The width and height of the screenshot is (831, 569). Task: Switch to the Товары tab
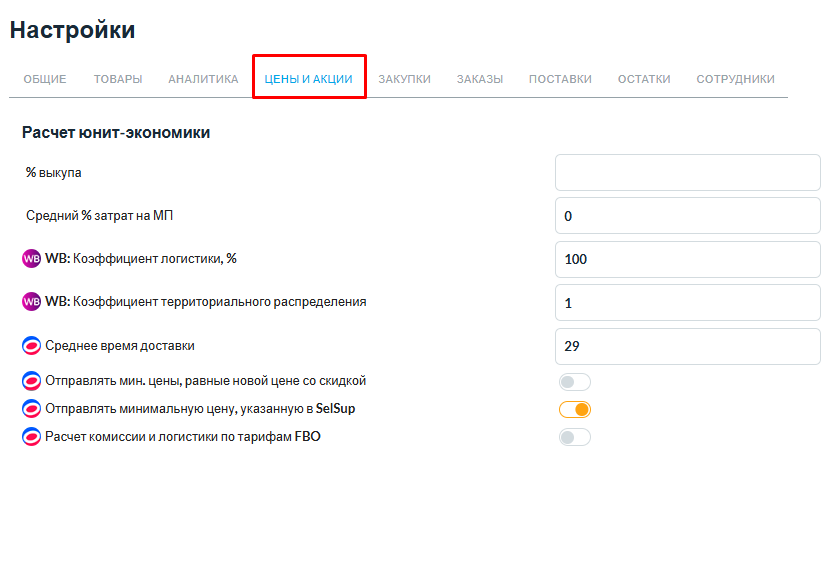click(118, 79)
